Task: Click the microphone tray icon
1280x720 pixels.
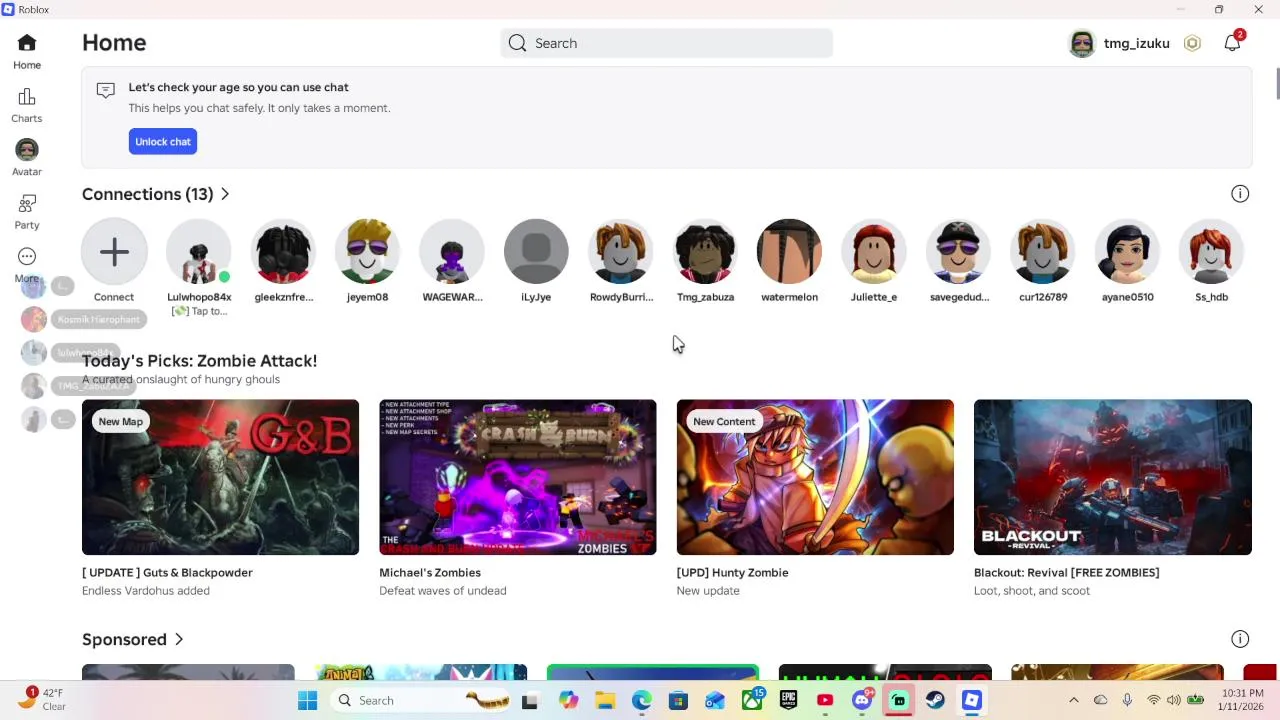Action: [1127, 701]
